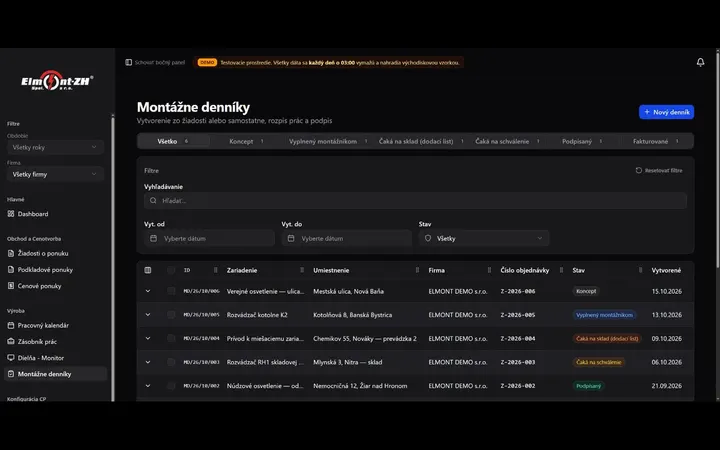Select the Fakturované tab
The image size is (720, 450).
pos(655,141)
